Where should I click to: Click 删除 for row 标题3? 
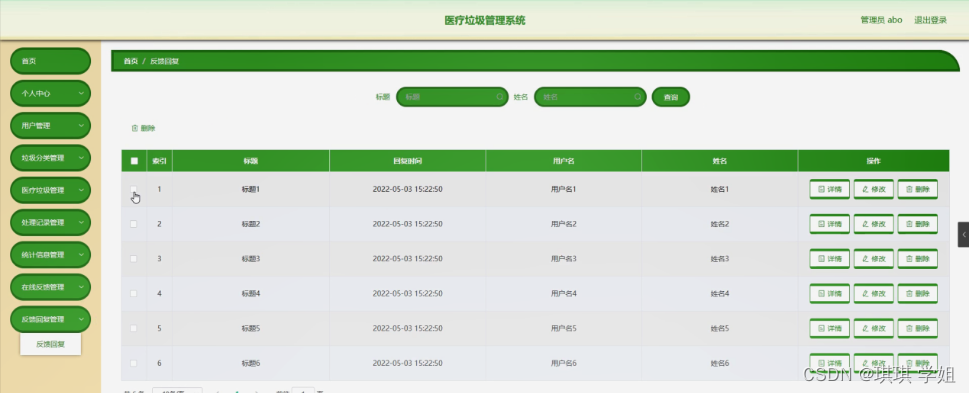[917, 259]
